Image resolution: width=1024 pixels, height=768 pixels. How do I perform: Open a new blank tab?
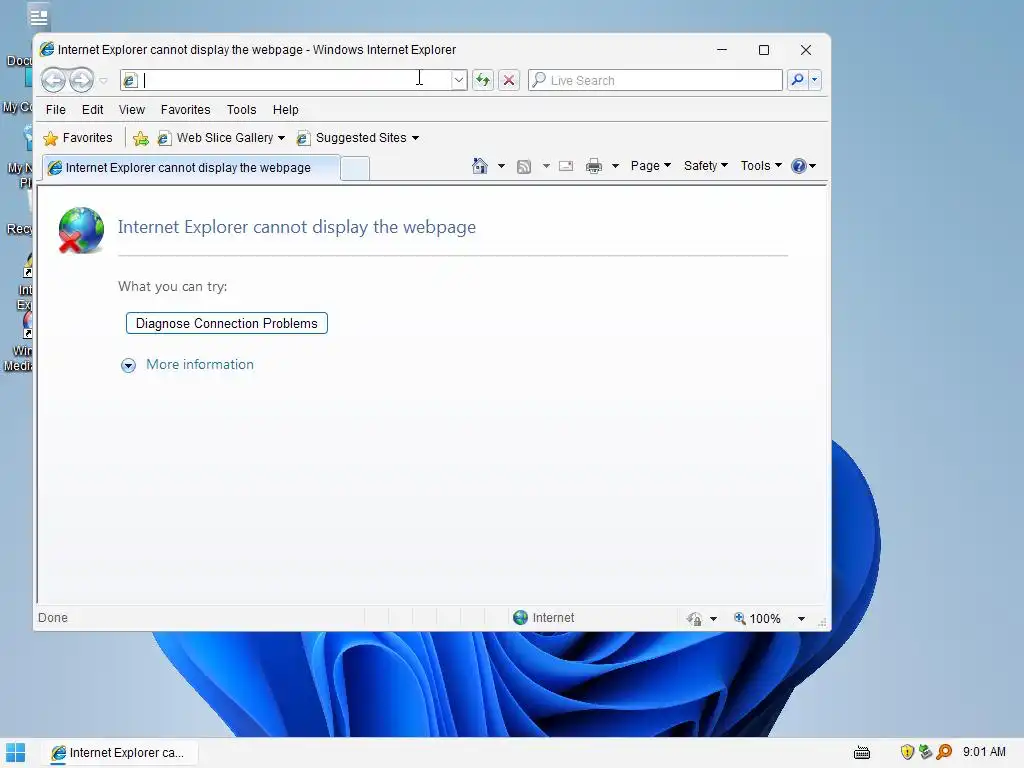[x=355, y=168]
